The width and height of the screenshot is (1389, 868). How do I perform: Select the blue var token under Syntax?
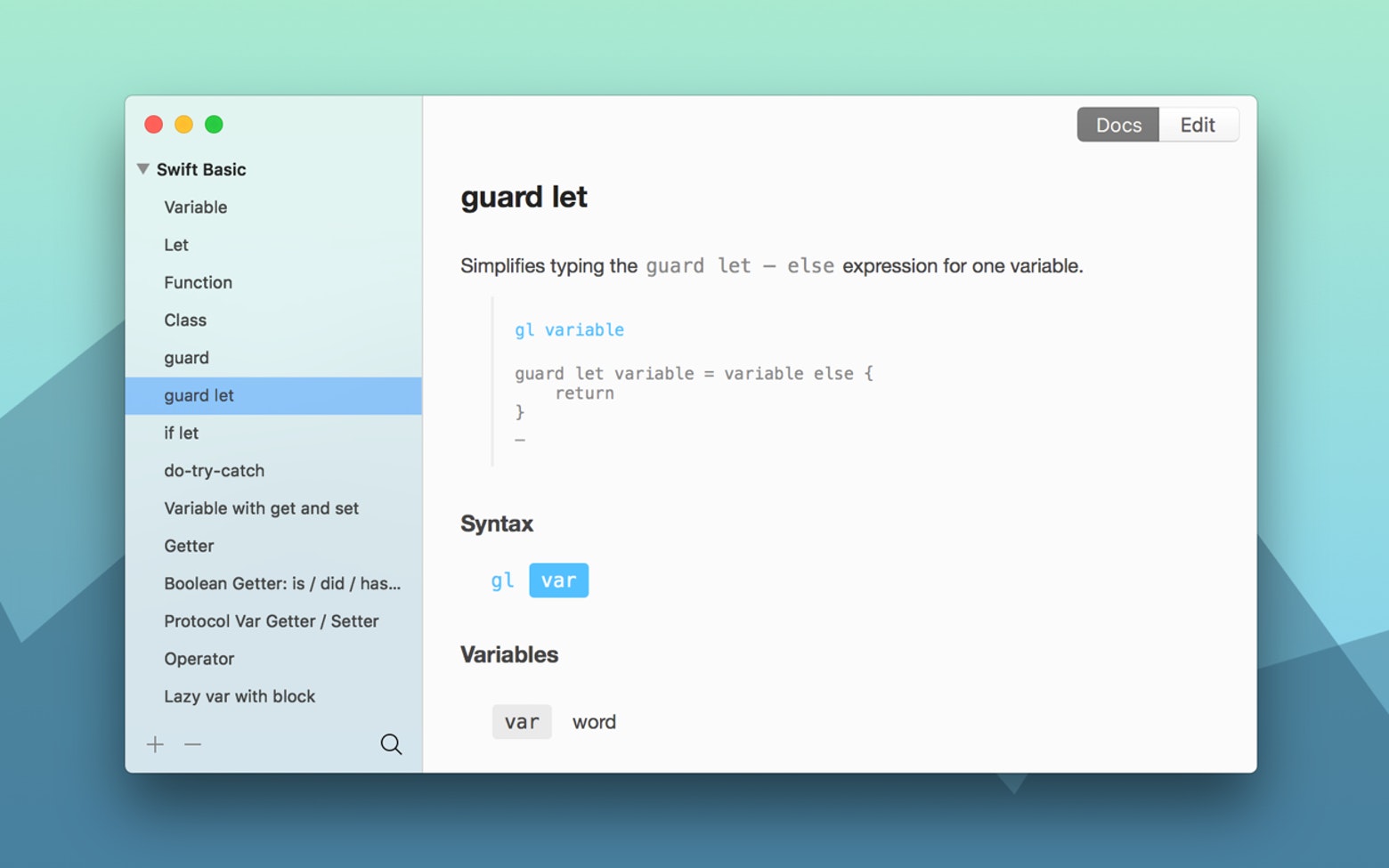point(558,580)
